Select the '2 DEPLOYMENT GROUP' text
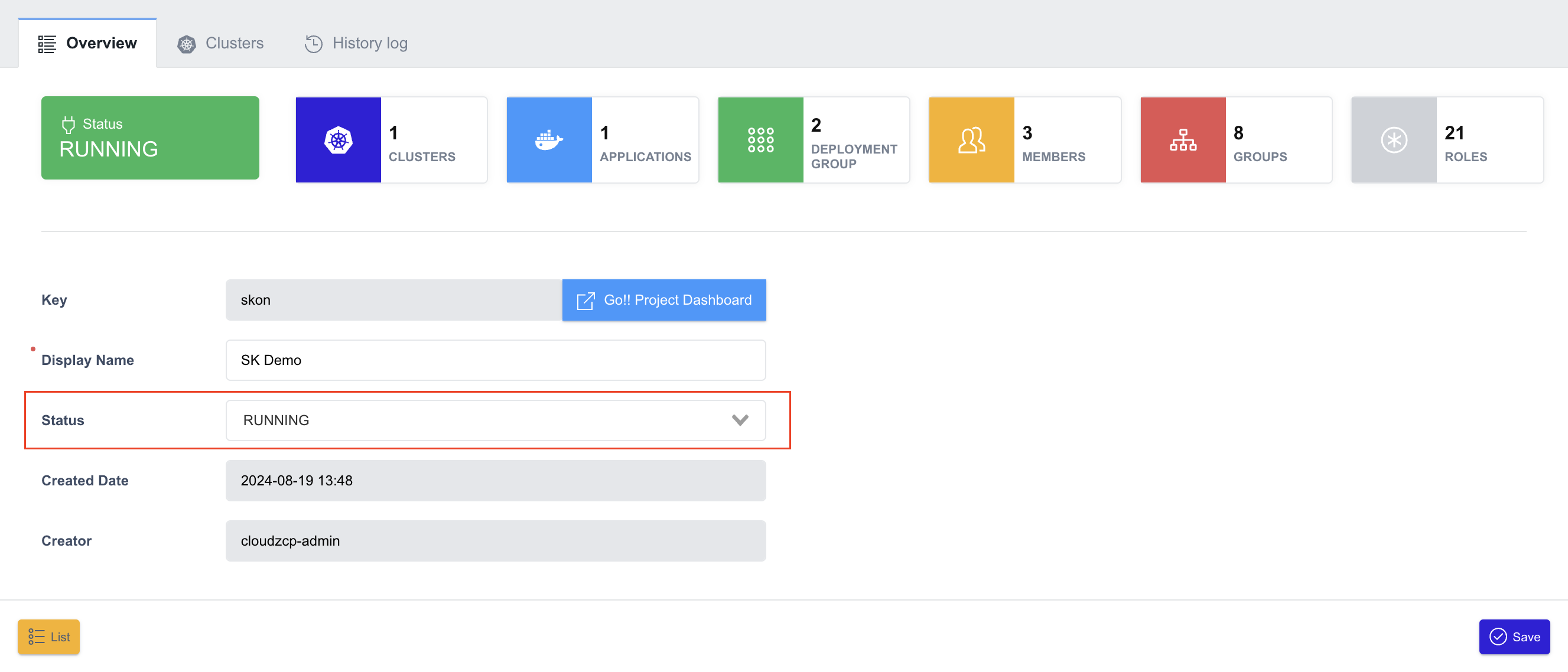Image resolution: width=1568 pixels, height=672 pixels. pyautogui.click(x=854, y=144)
